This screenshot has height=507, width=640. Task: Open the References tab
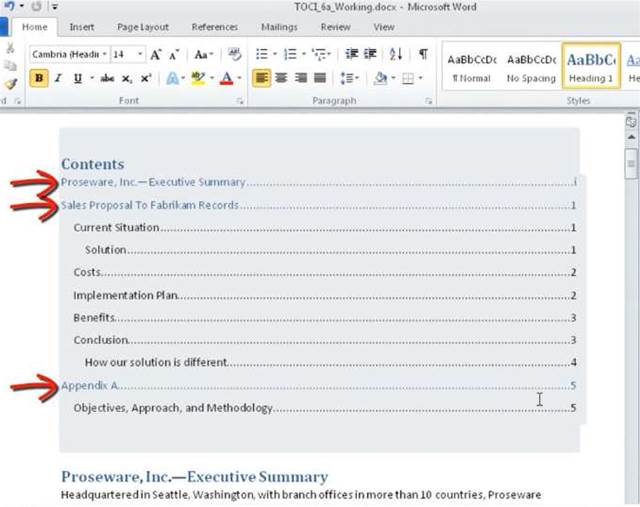(215, 27)
